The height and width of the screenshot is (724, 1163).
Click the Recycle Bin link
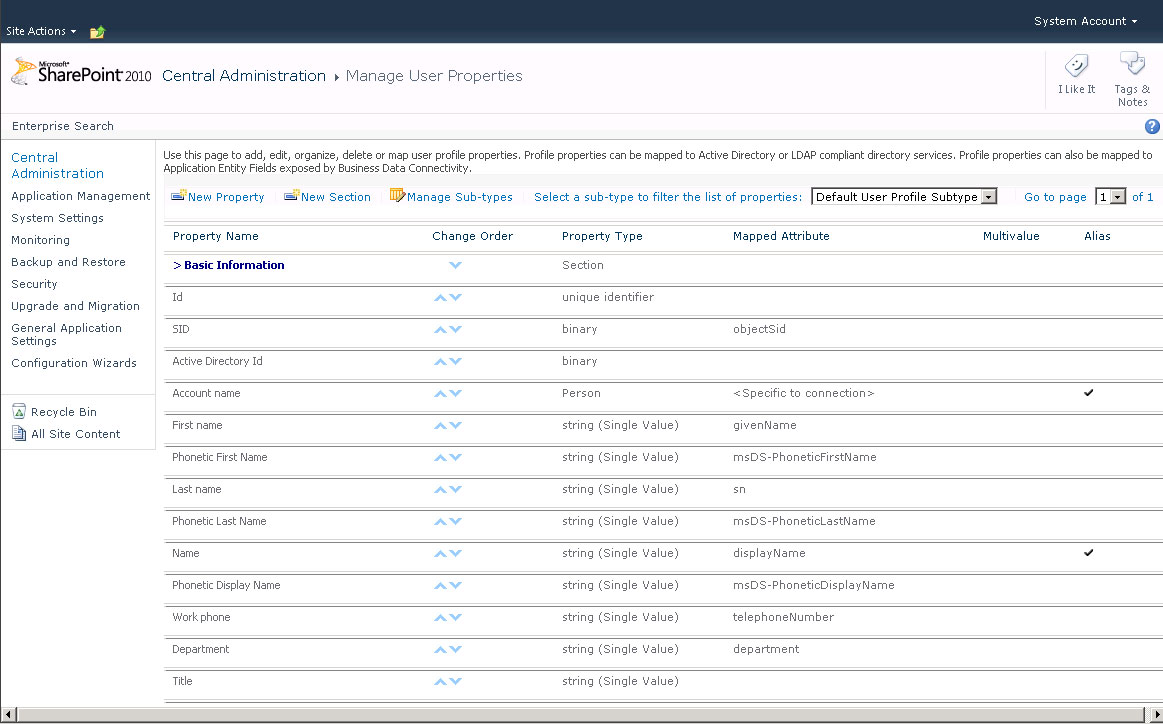tap(64, 412)
